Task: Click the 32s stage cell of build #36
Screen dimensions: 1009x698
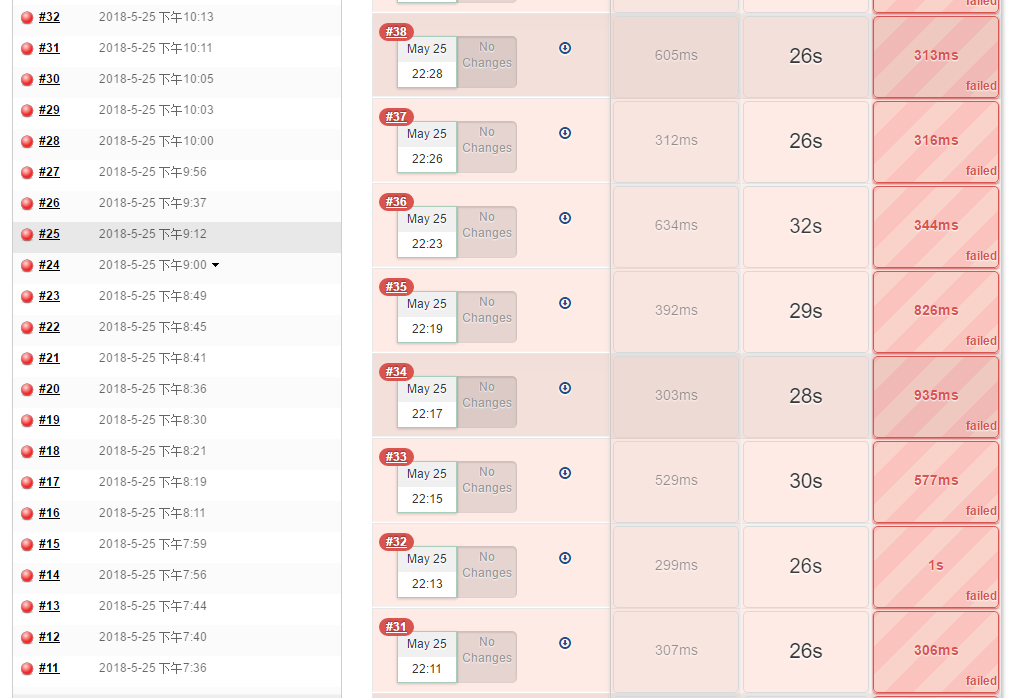Action: 806,226
